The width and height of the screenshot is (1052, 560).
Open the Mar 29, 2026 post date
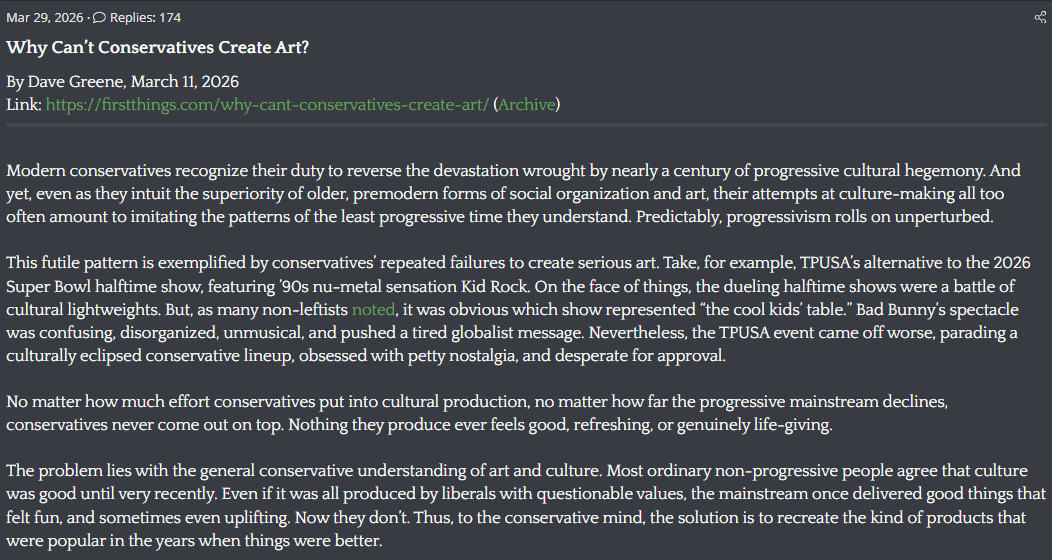click(x=44, y=18)
